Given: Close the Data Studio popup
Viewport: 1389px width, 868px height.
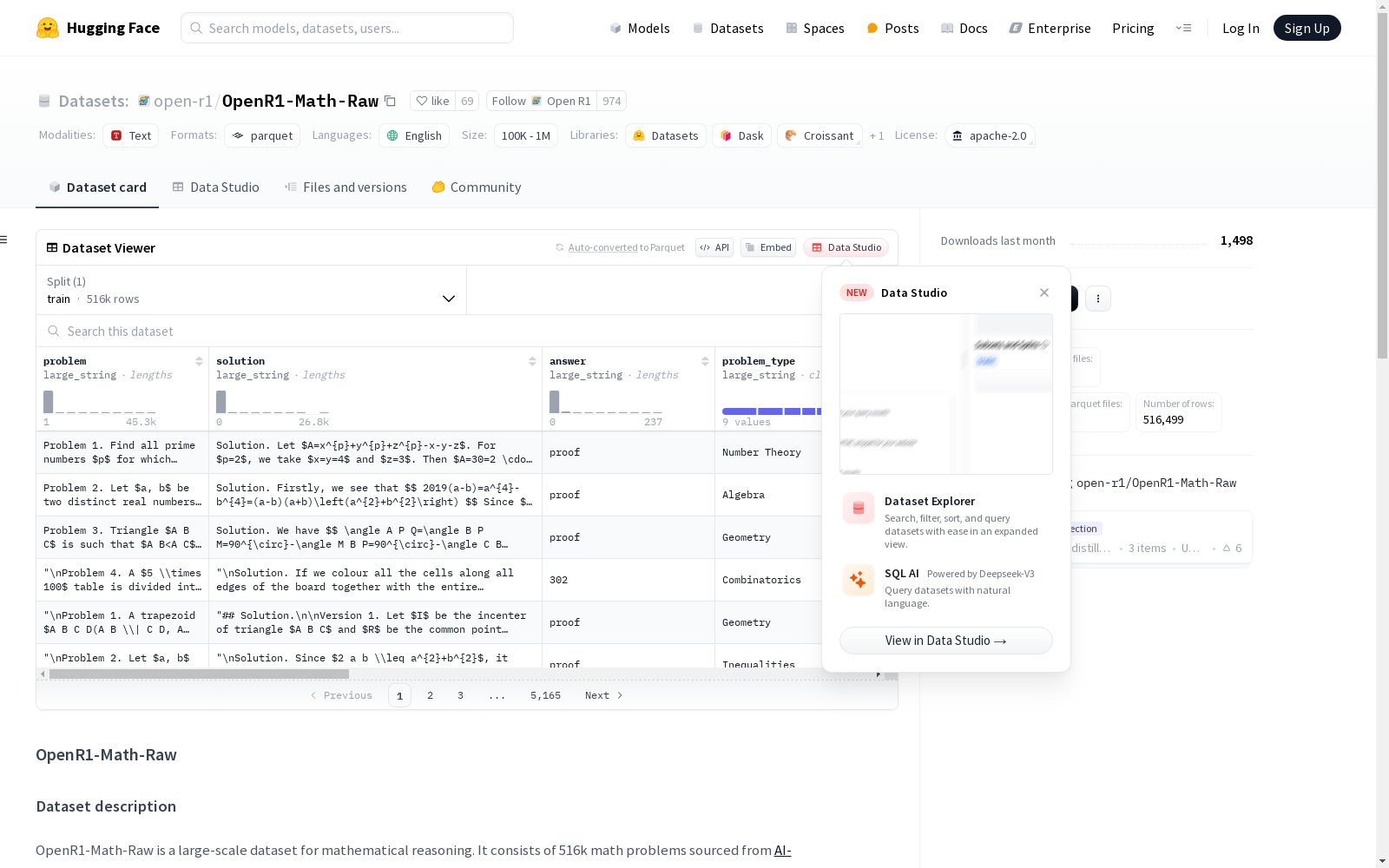Looking at the screenshot, I should (x=1044, y=293).
